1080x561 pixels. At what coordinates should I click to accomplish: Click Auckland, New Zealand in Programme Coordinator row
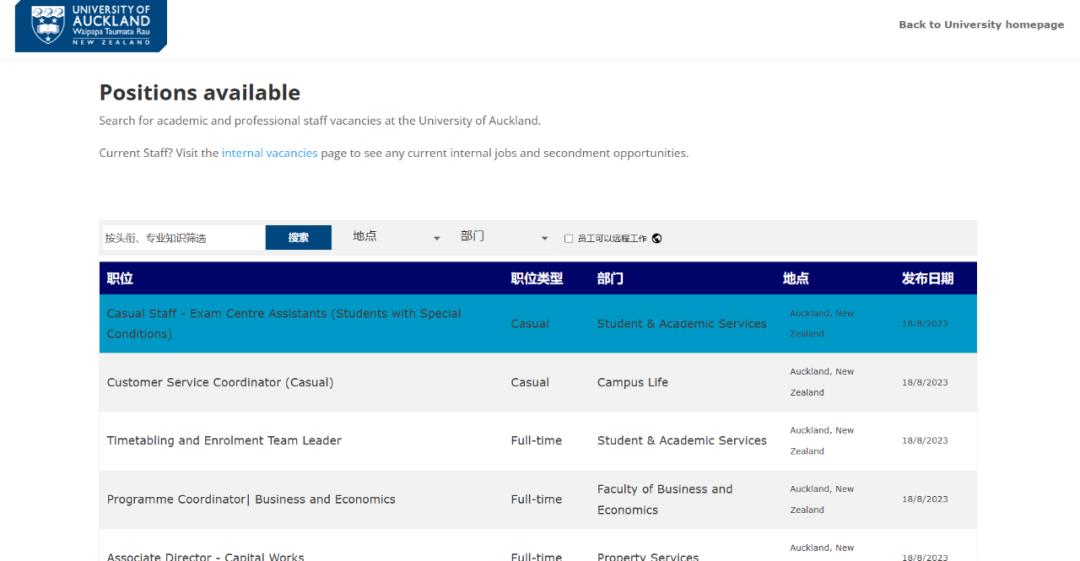[822, 500]
